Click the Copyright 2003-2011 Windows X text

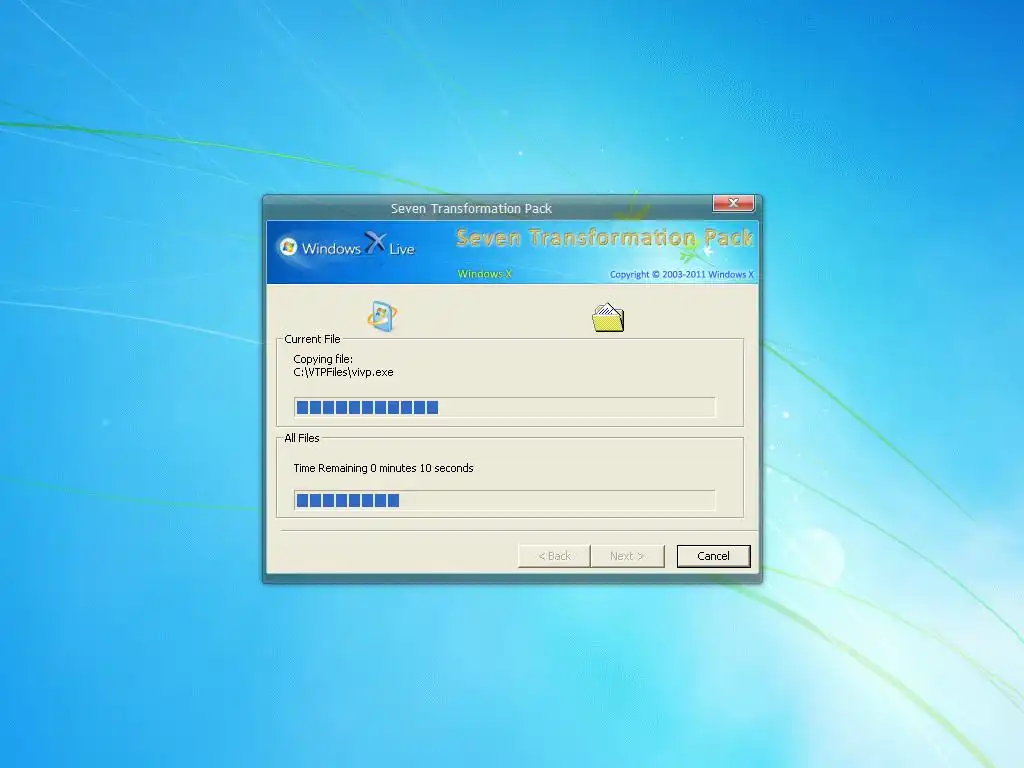[681, 274]
